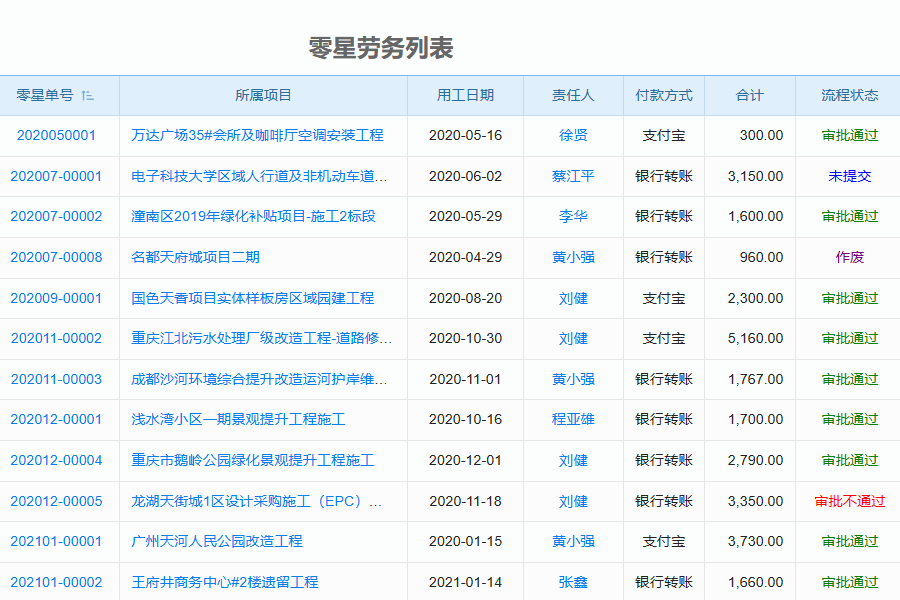Viewport: 900px width, 600px height.
Task: Open project 浅水湾小区一期景观提升工程施工
Action: (x=238, y=420)
